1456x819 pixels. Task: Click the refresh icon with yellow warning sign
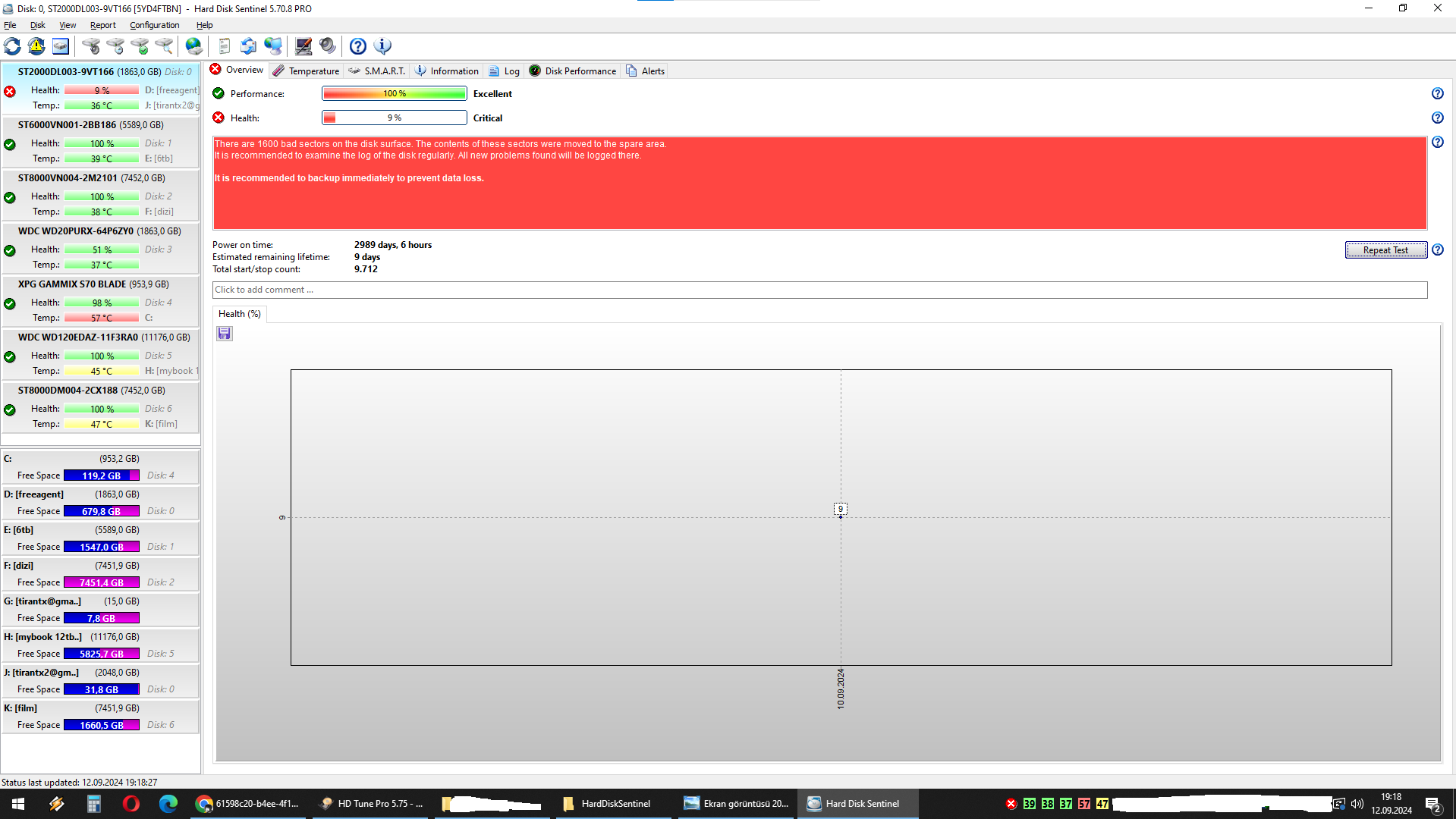click(x=36, y=46)
